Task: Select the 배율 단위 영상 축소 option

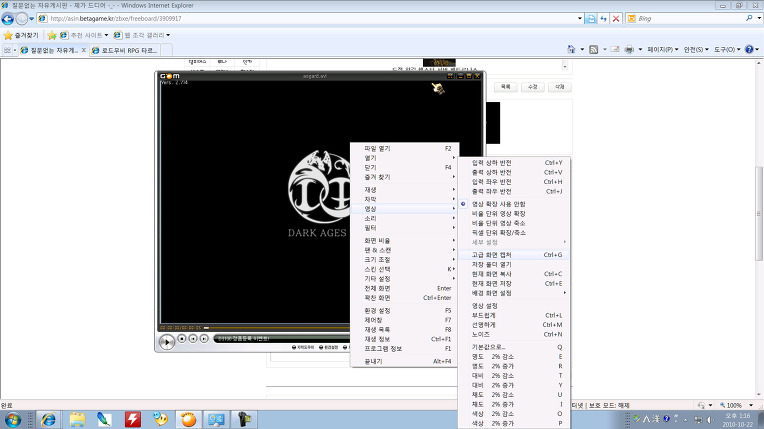Action: pos(514,223)
